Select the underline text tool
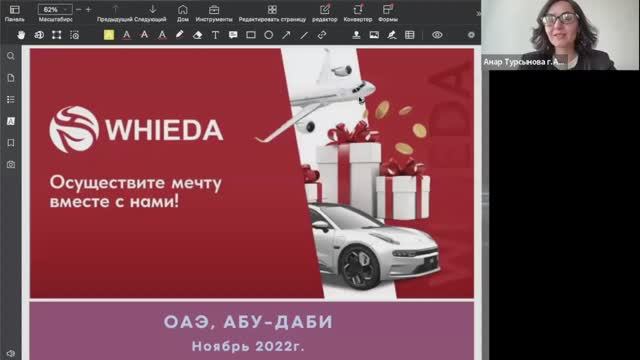Screen dimensions: 640x360 click(127, 35)
